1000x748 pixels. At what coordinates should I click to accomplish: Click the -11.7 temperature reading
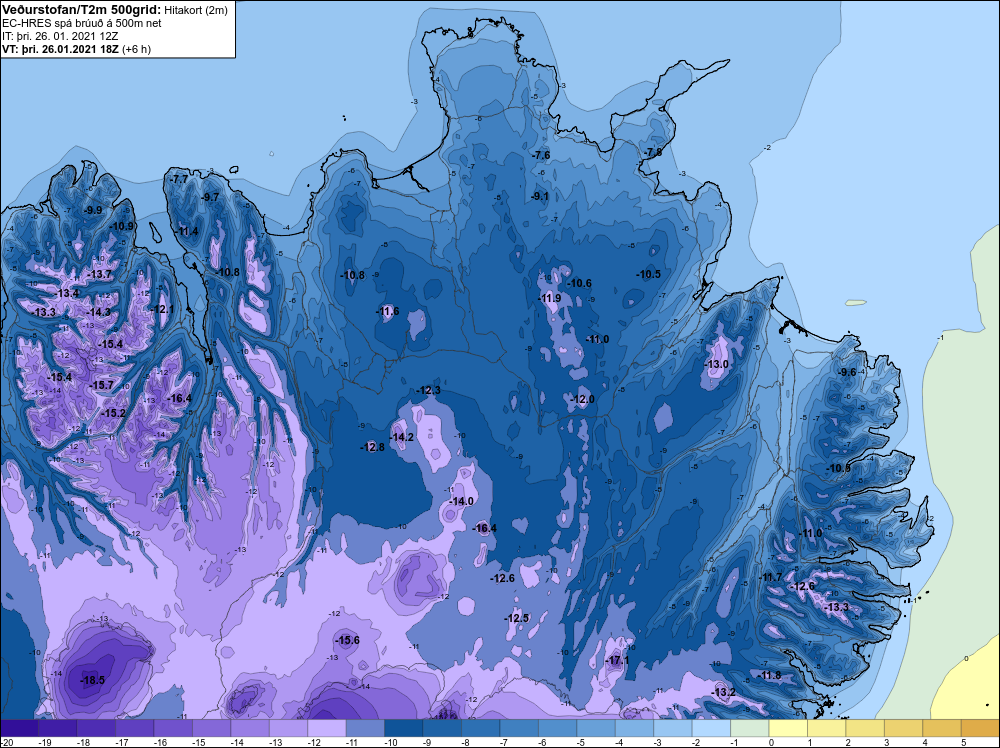770,577
